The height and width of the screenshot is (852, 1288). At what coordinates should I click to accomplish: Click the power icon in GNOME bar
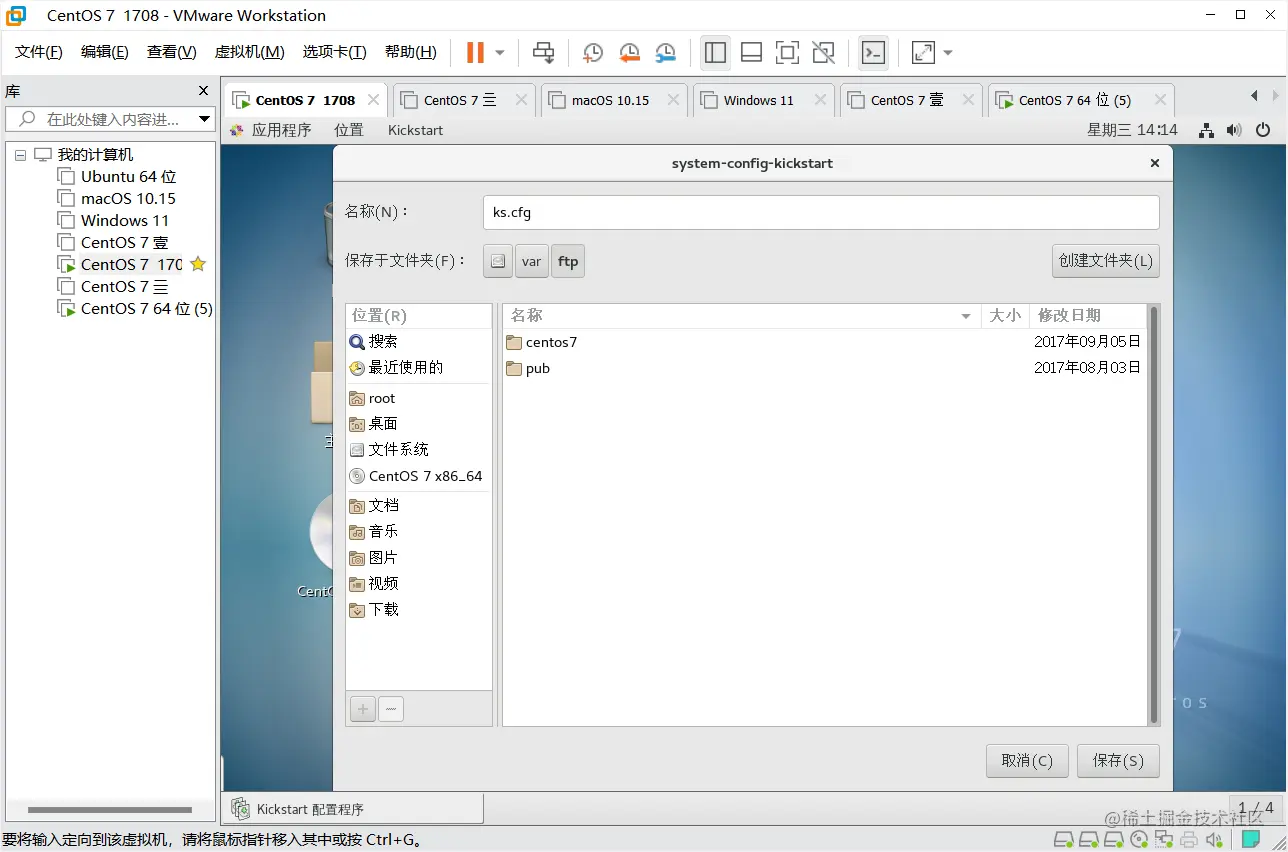(x=1263, y=130)
